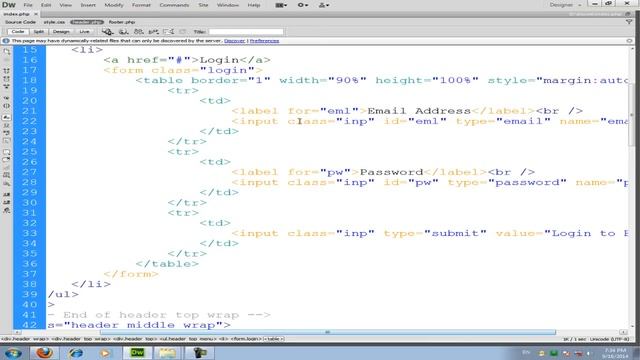Open Windows Media Player from taskbar

coord(105,352)
